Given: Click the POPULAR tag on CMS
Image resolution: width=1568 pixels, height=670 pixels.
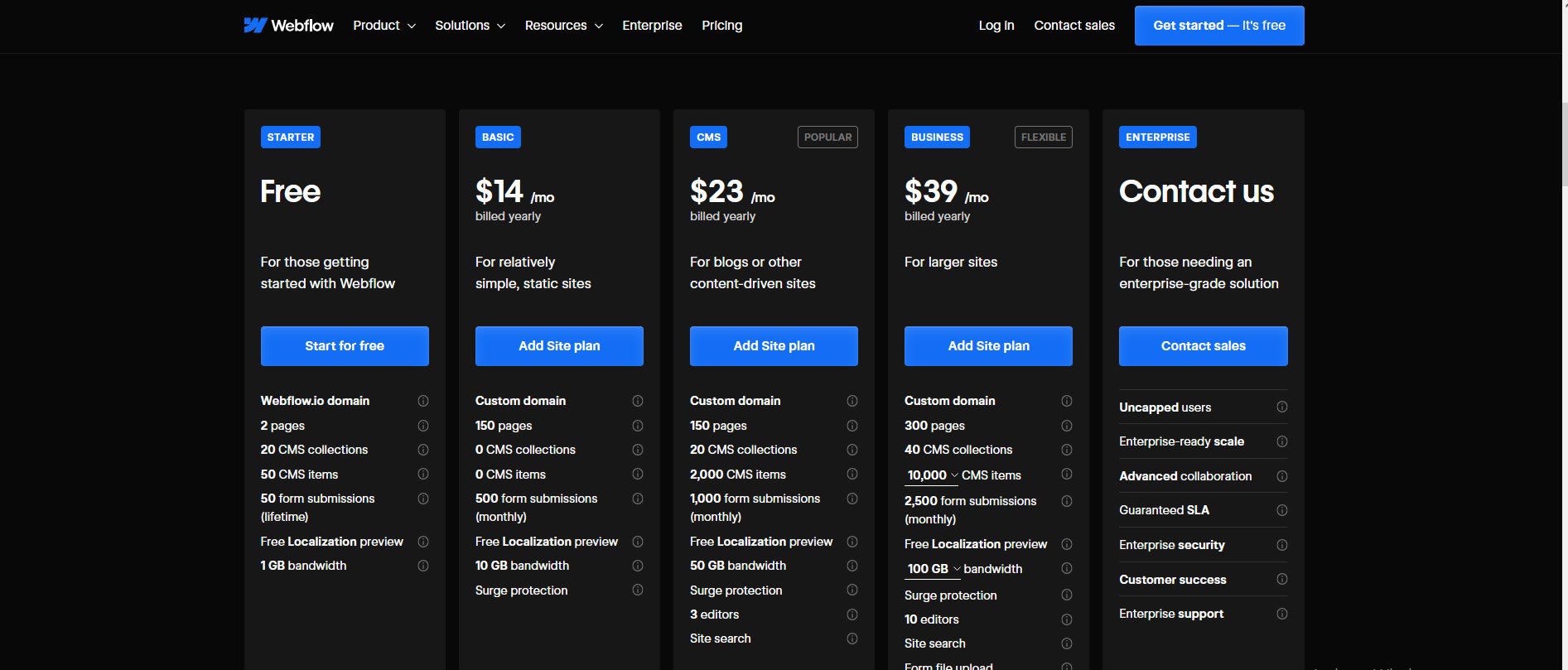Looking at the screenshot, I should (x=827, y=137).
